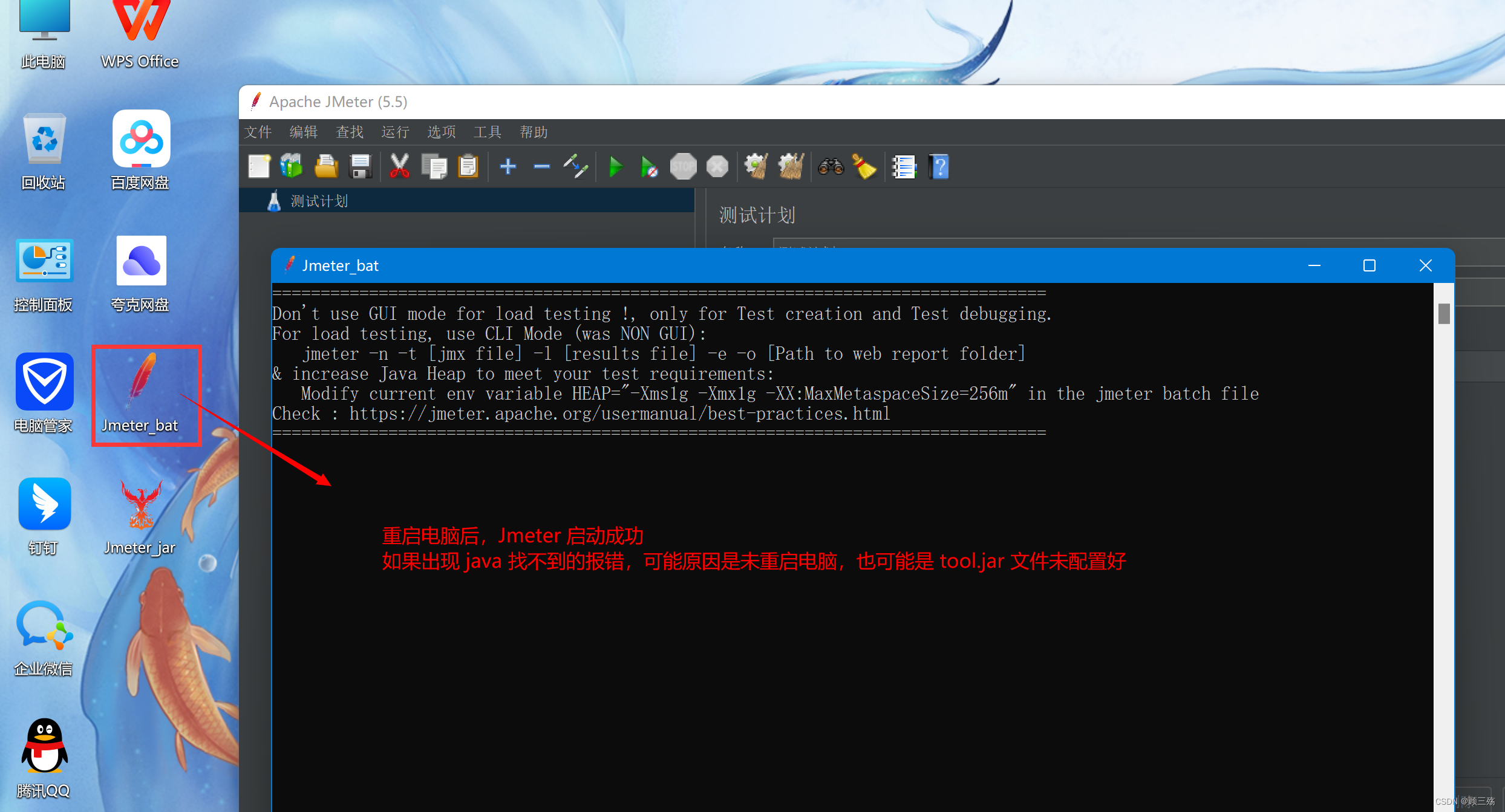Select the 电脑管家 desktop icon
1505x812 pixels.
tap(44, 393)
